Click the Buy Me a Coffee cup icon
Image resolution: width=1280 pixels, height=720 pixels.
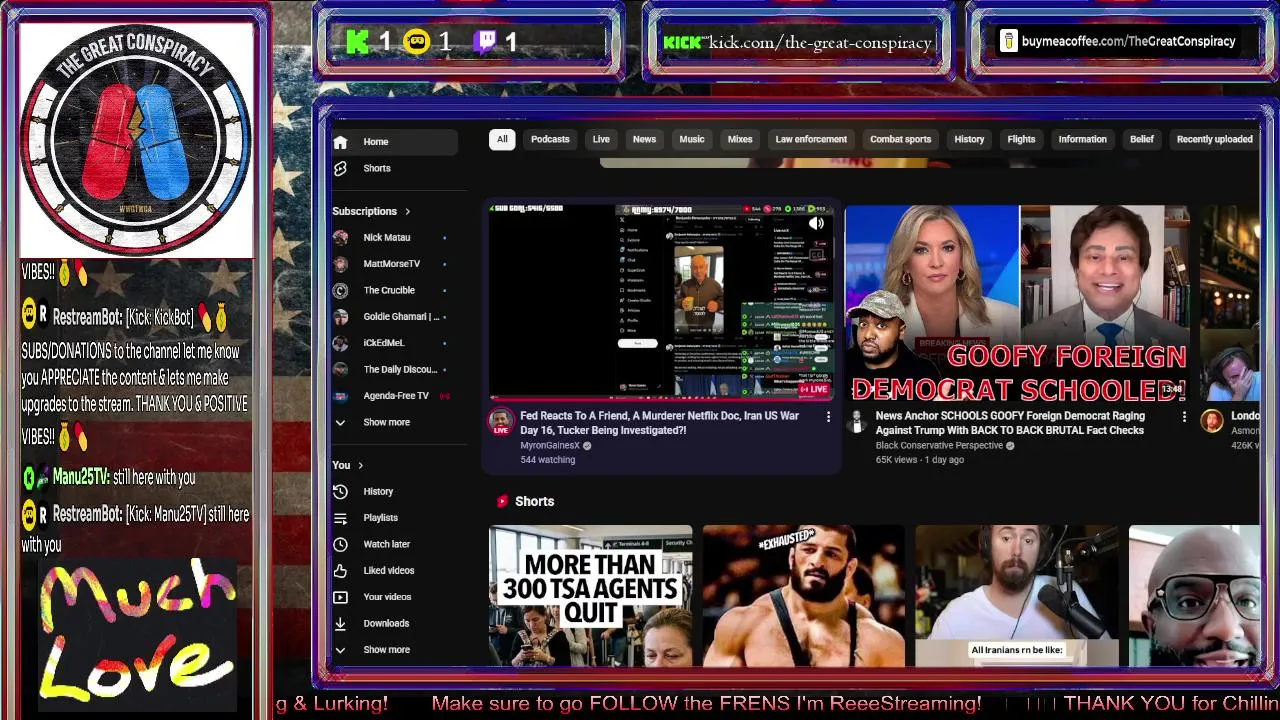pyautogui.click(x=1008, y=42)
